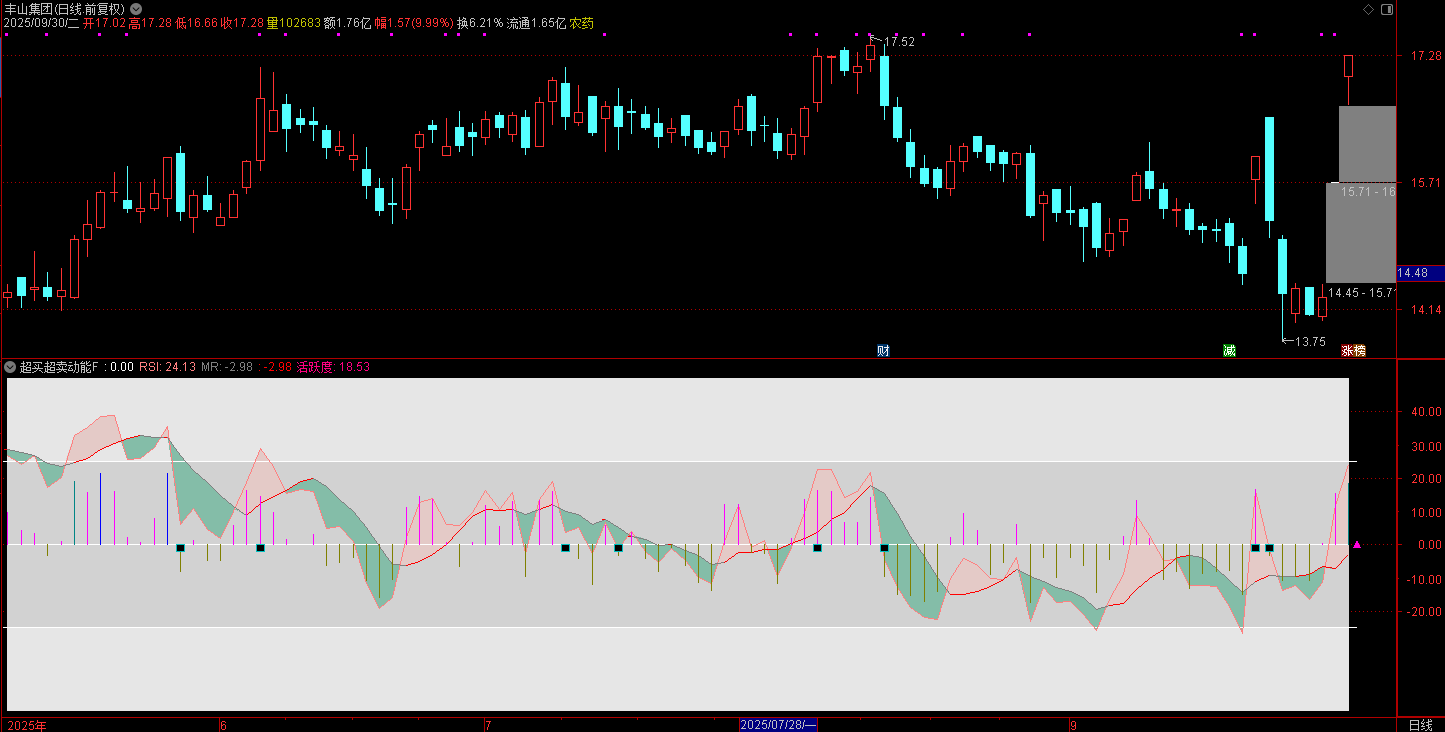Click the -20.00 indicator axis label
This screenshot has width=1445, height=732.
(1424, 612)
